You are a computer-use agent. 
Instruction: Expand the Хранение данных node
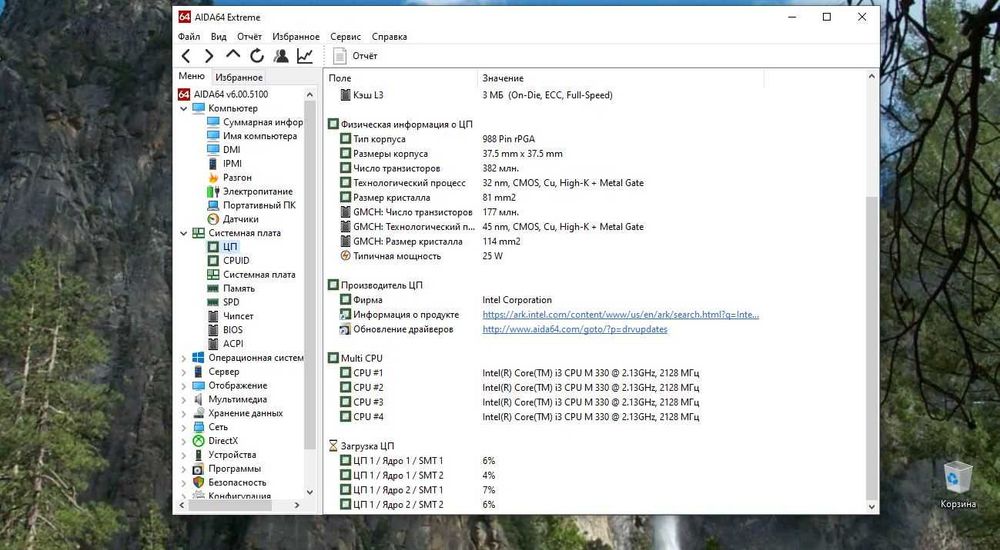point(184,413)
